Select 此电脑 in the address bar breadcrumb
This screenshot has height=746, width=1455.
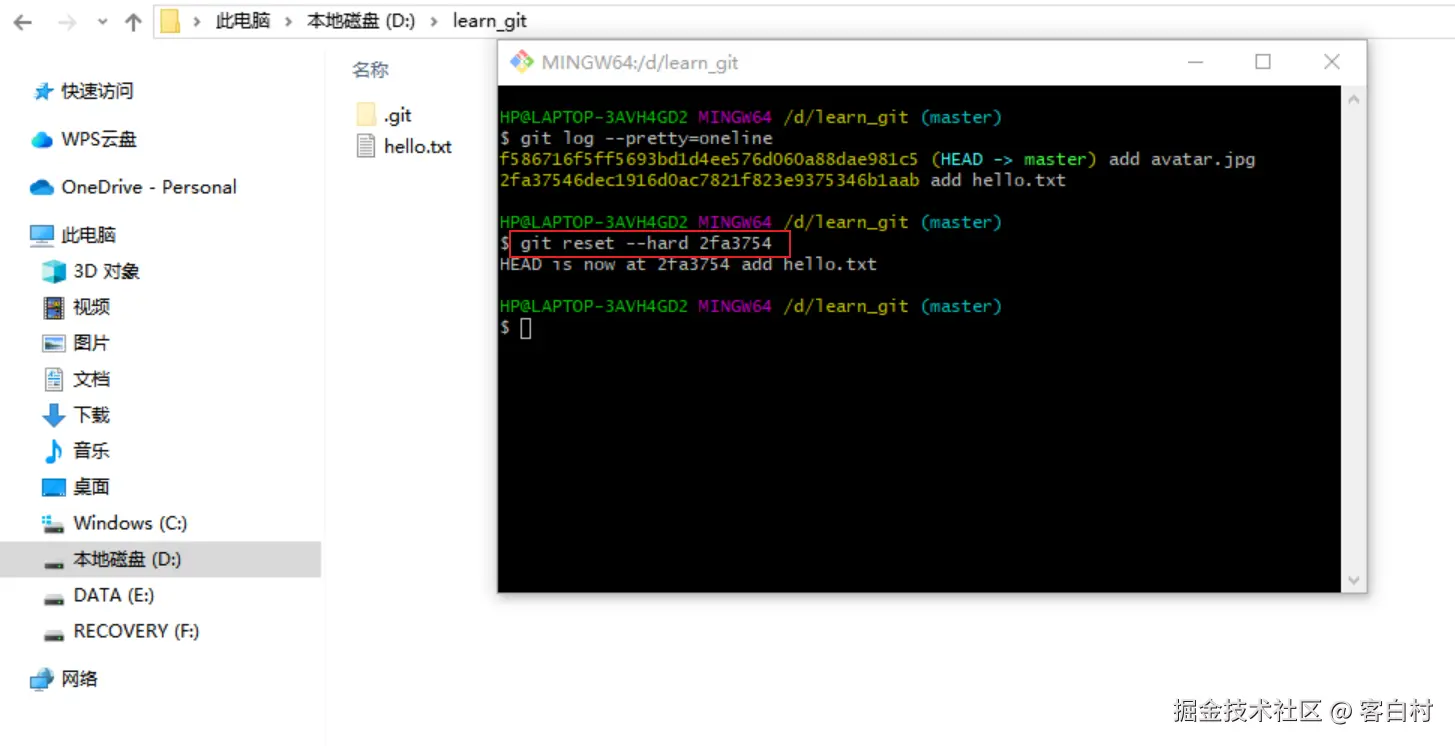pos(243,21)
